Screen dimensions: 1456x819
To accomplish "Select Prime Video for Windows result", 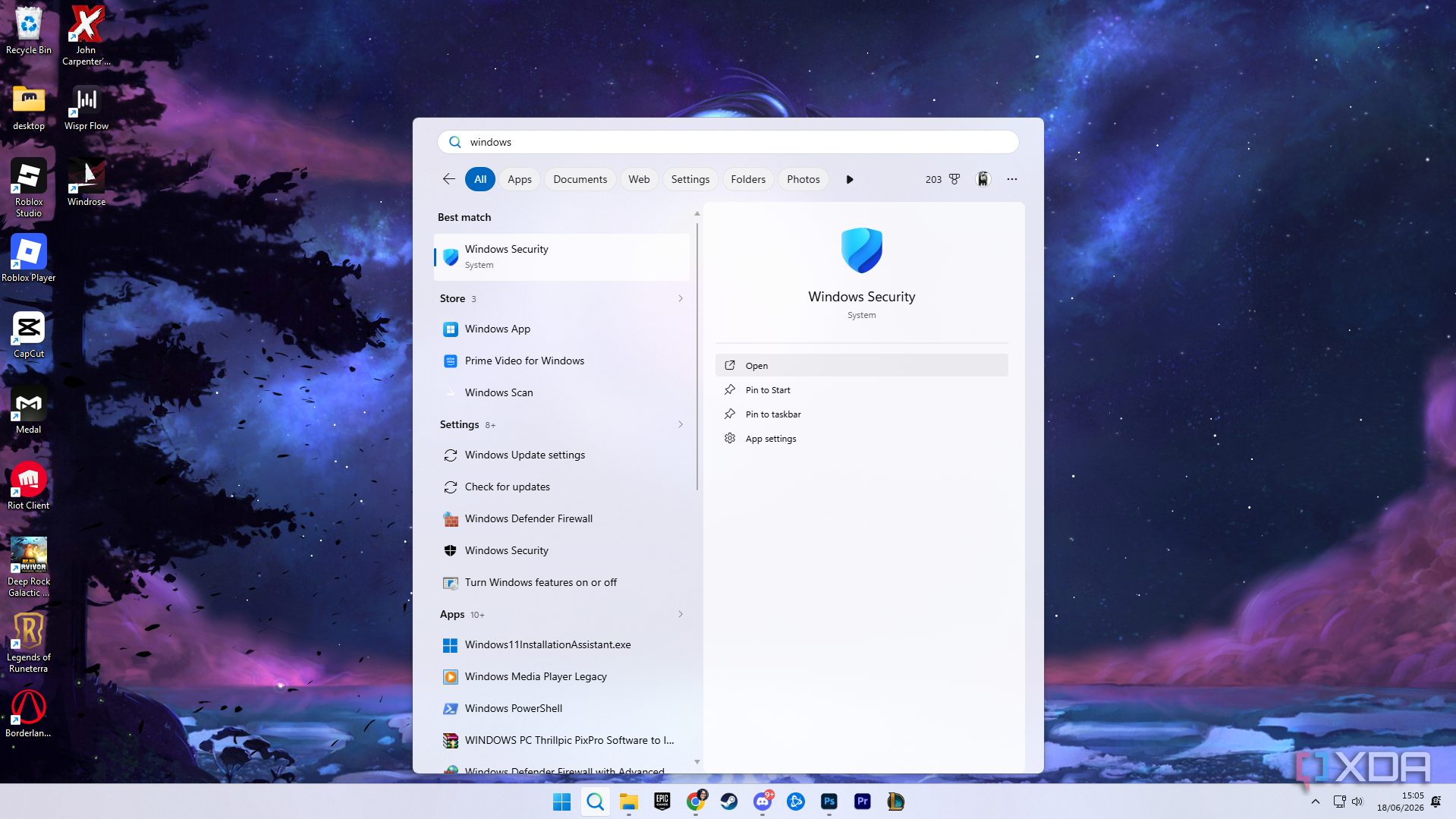I will click(561, 361).
